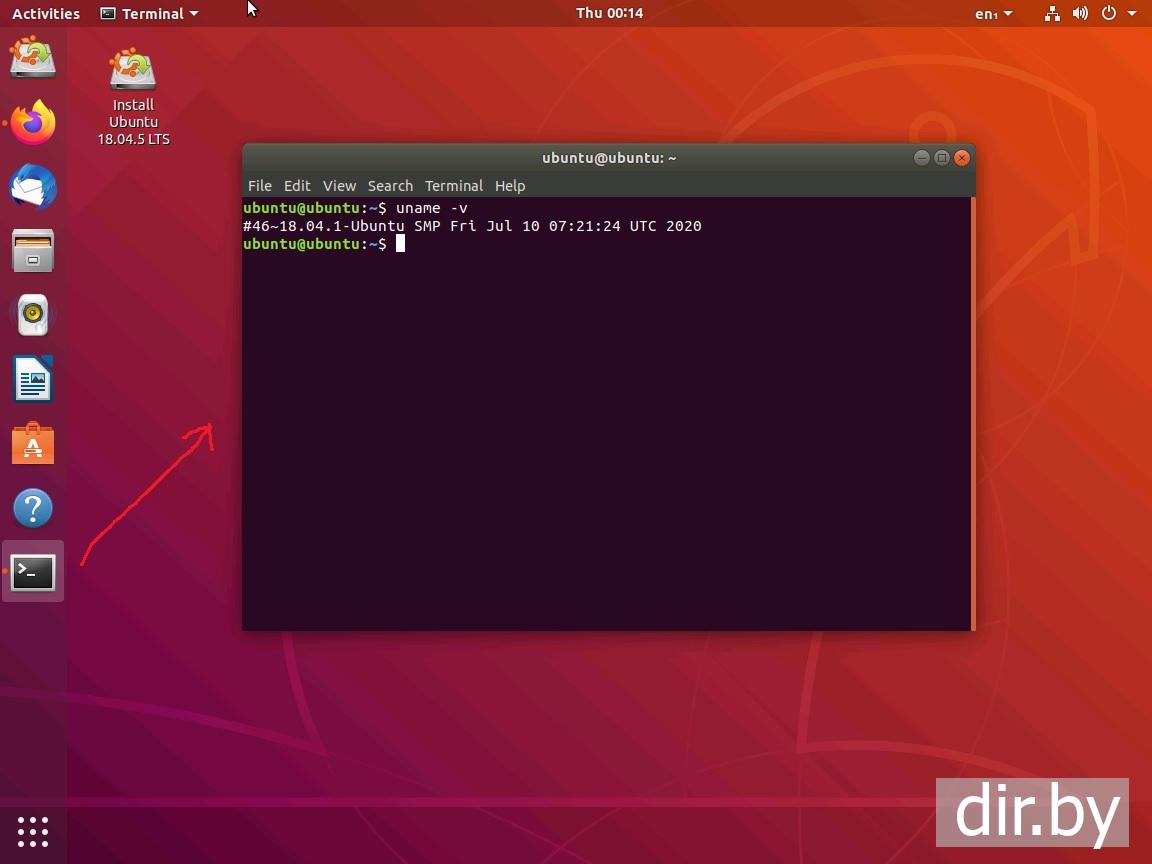The height and width of the screenshot is (864, 1152).
Task: Launch Rhythmbox music player
Action: 33,315
